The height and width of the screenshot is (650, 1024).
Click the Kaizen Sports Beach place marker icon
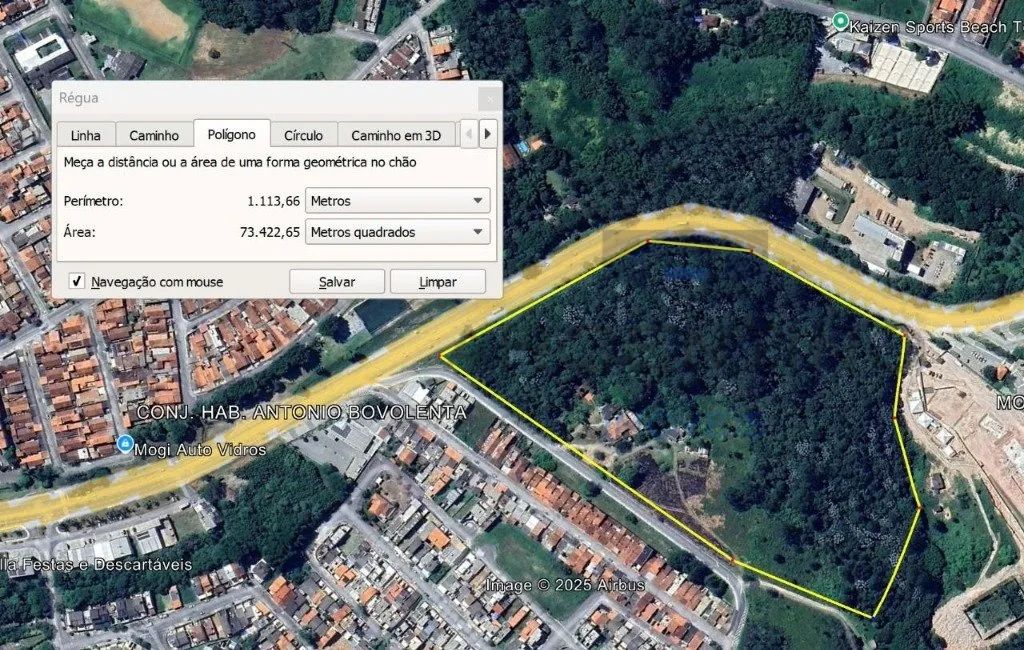pyautogui.click(x=840, y=21)
